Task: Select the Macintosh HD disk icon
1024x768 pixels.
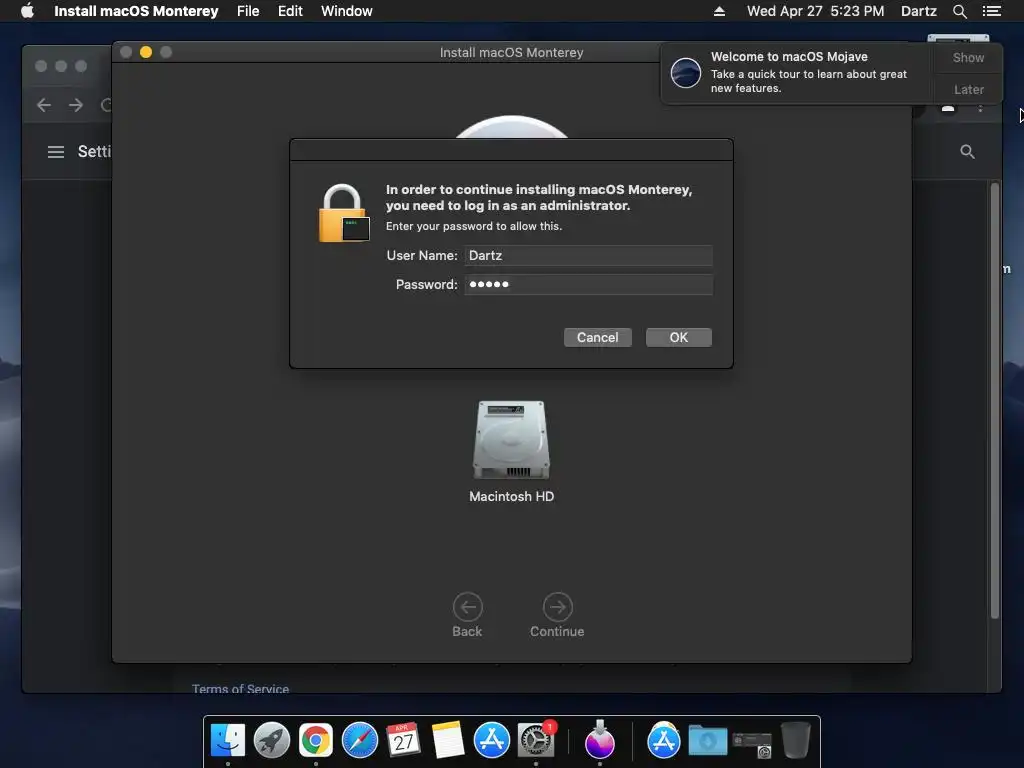Action: click(511, 440)
